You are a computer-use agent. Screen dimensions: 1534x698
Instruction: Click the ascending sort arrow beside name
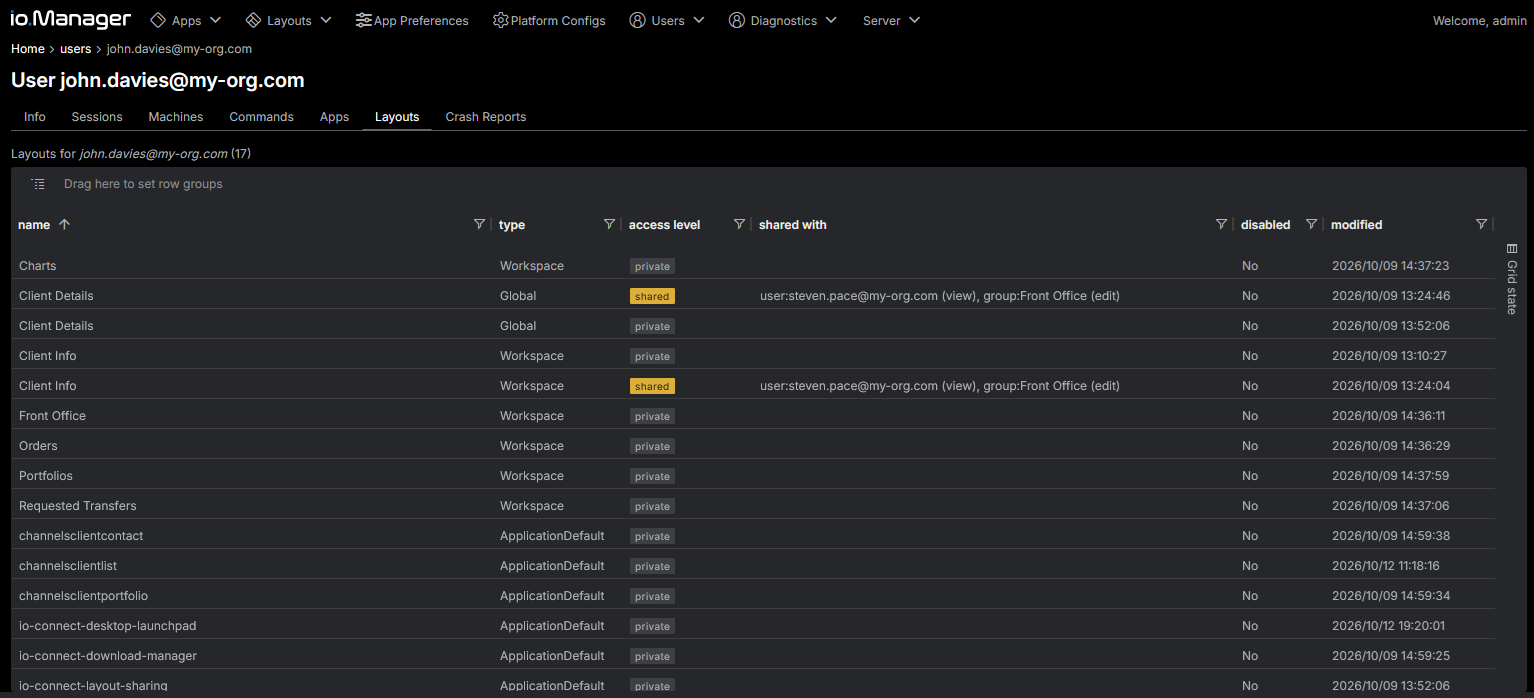[x=65, y=225]
